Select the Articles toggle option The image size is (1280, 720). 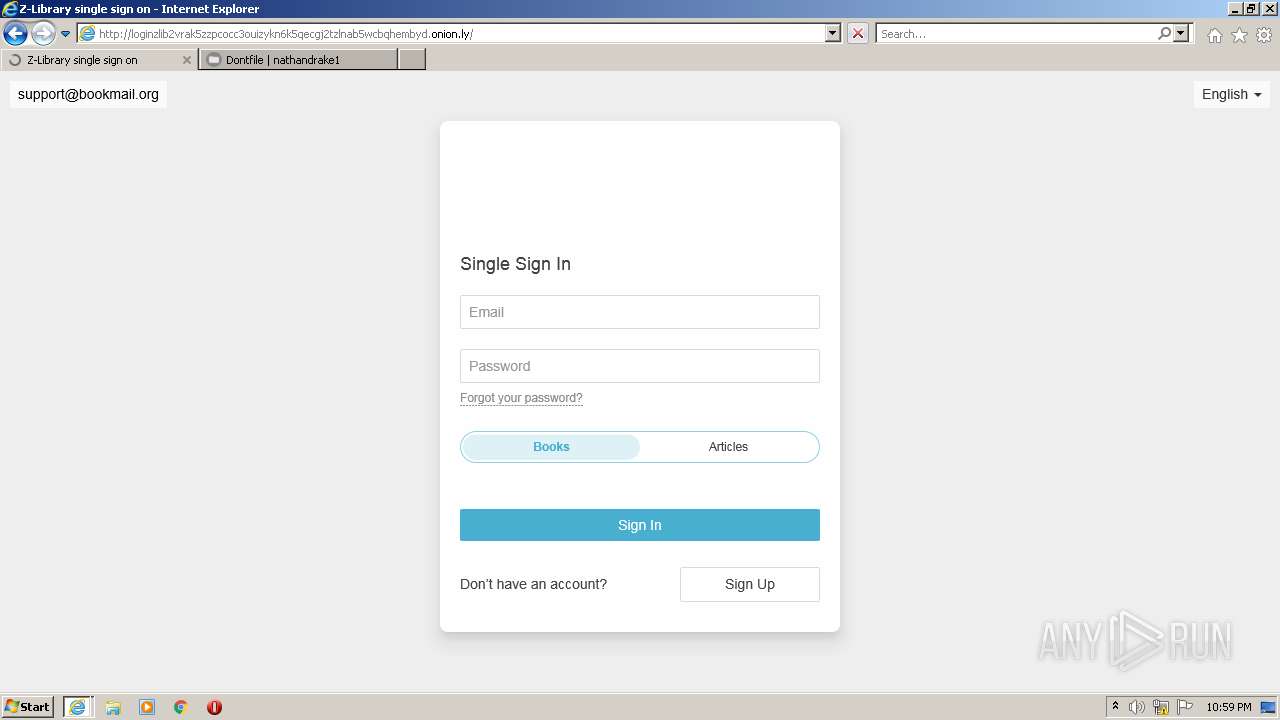pyautogui.click(x=728, y=447)
